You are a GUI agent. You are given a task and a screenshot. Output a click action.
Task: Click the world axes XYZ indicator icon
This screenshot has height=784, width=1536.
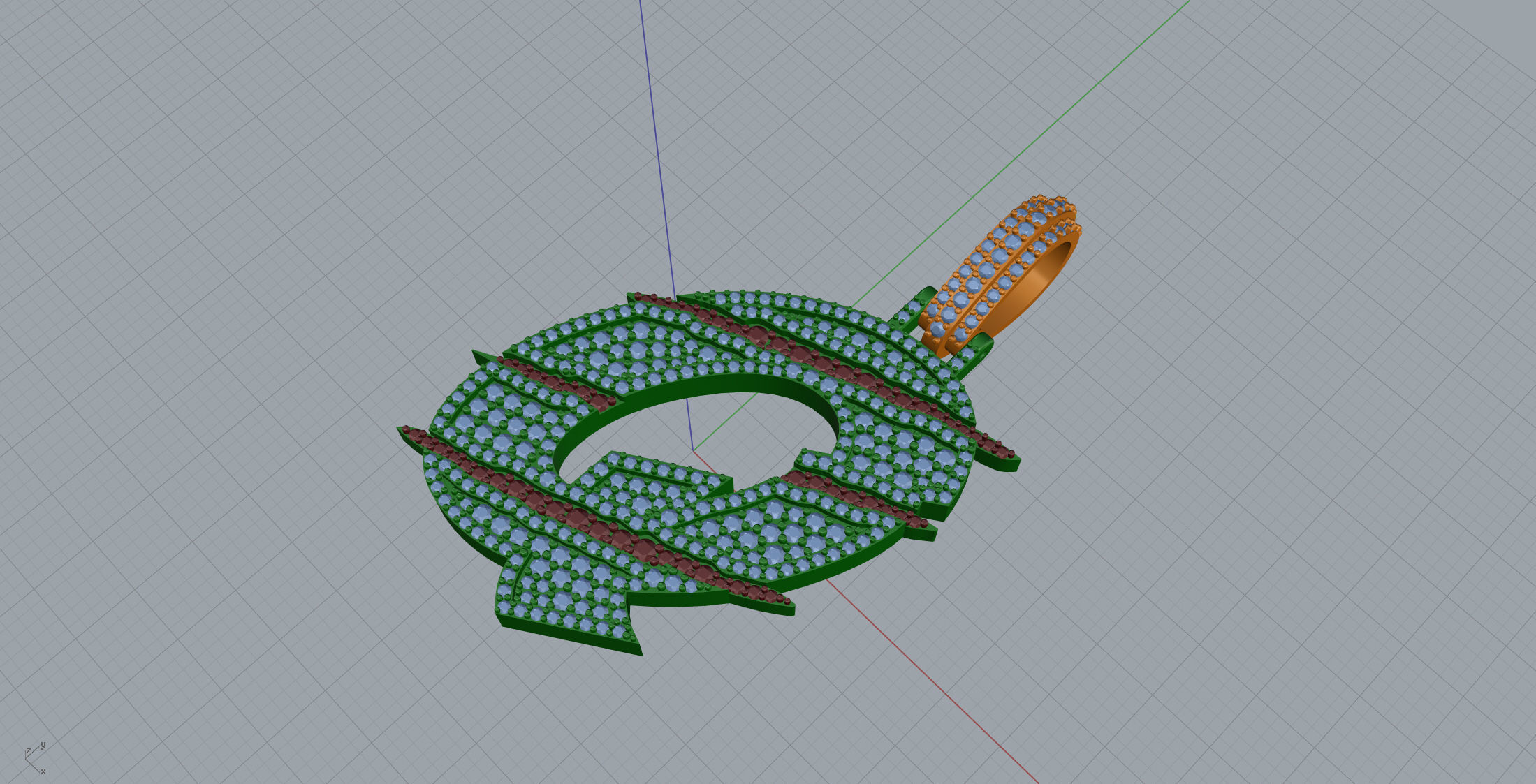(x=36, y=758)
